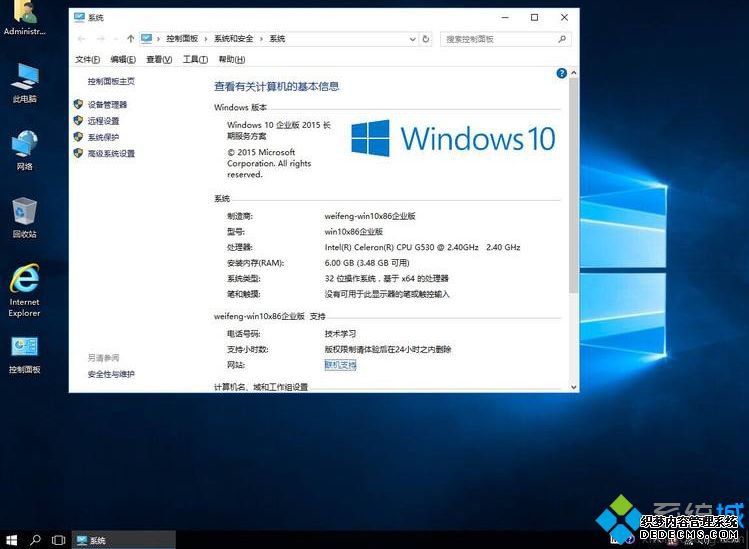Viewport: 749px width, 549px height.
Task: Click the help question mark icon
Action: 562,73
